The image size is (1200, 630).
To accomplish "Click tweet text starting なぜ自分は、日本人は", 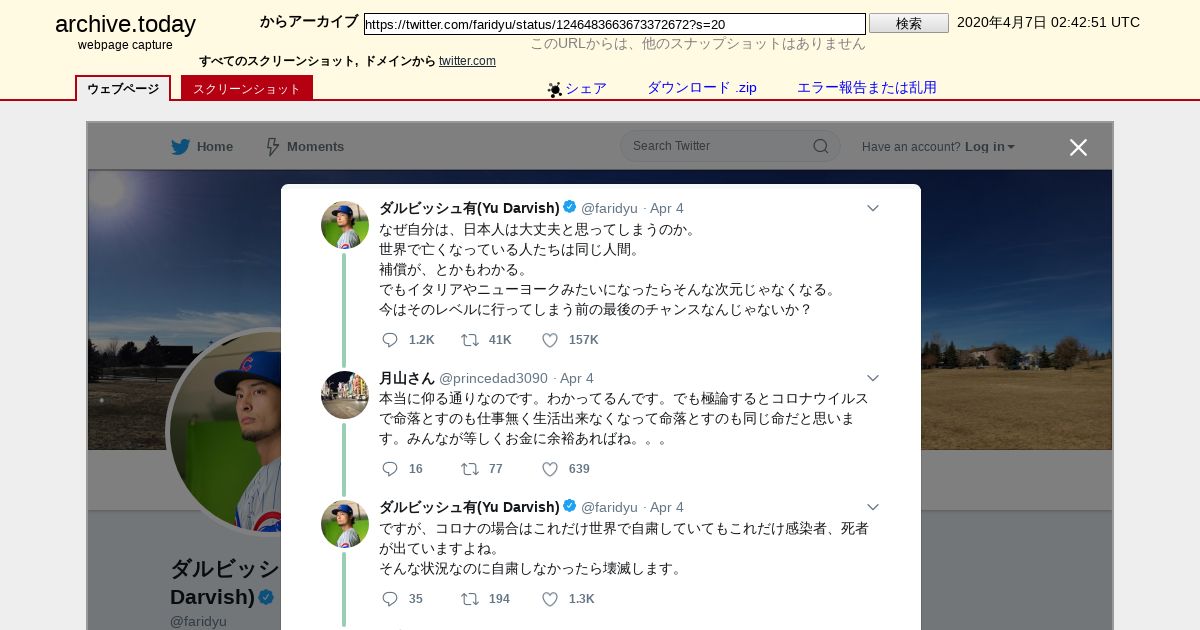I will pos(608,269).
